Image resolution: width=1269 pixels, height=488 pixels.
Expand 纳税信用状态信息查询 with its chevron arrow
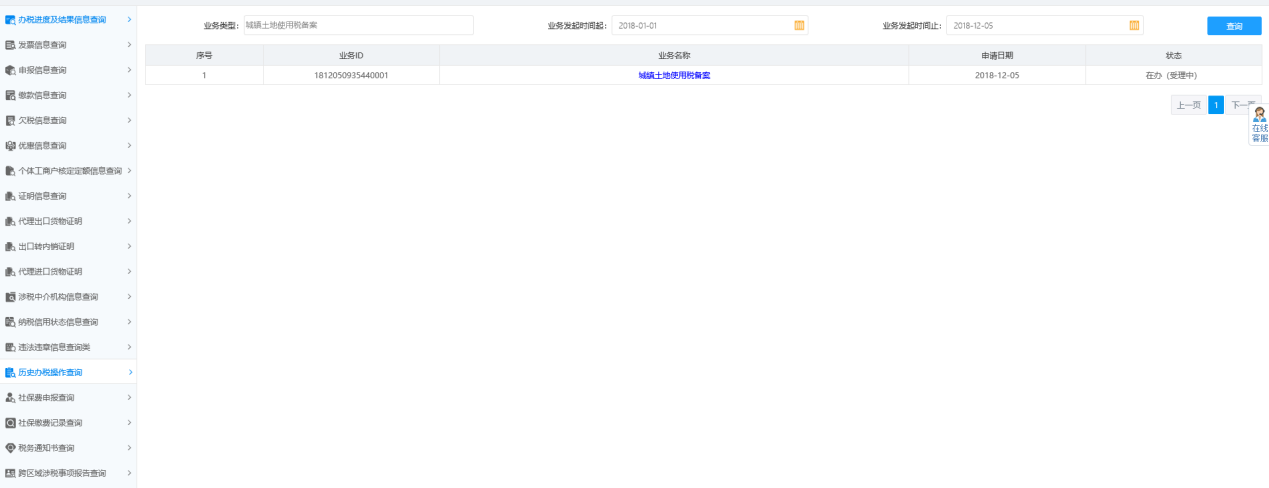pyautogui.click(x=130, y=322)
